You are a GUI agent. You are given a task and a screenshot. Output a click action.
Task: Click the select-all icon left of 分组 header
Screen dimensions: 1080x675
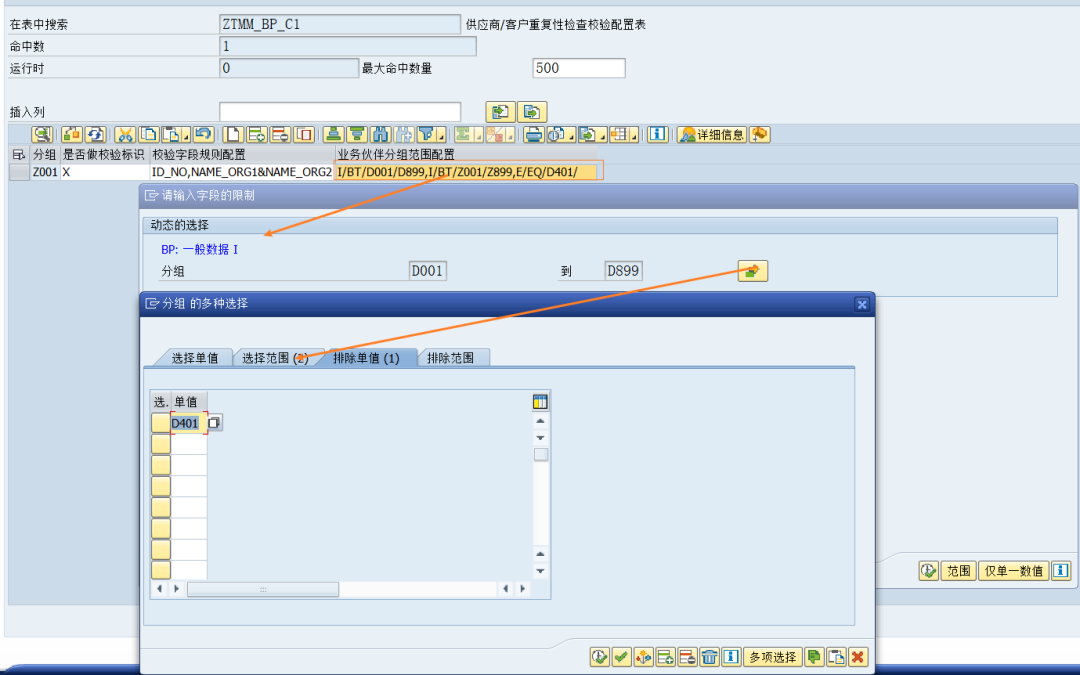click(19, 154)
